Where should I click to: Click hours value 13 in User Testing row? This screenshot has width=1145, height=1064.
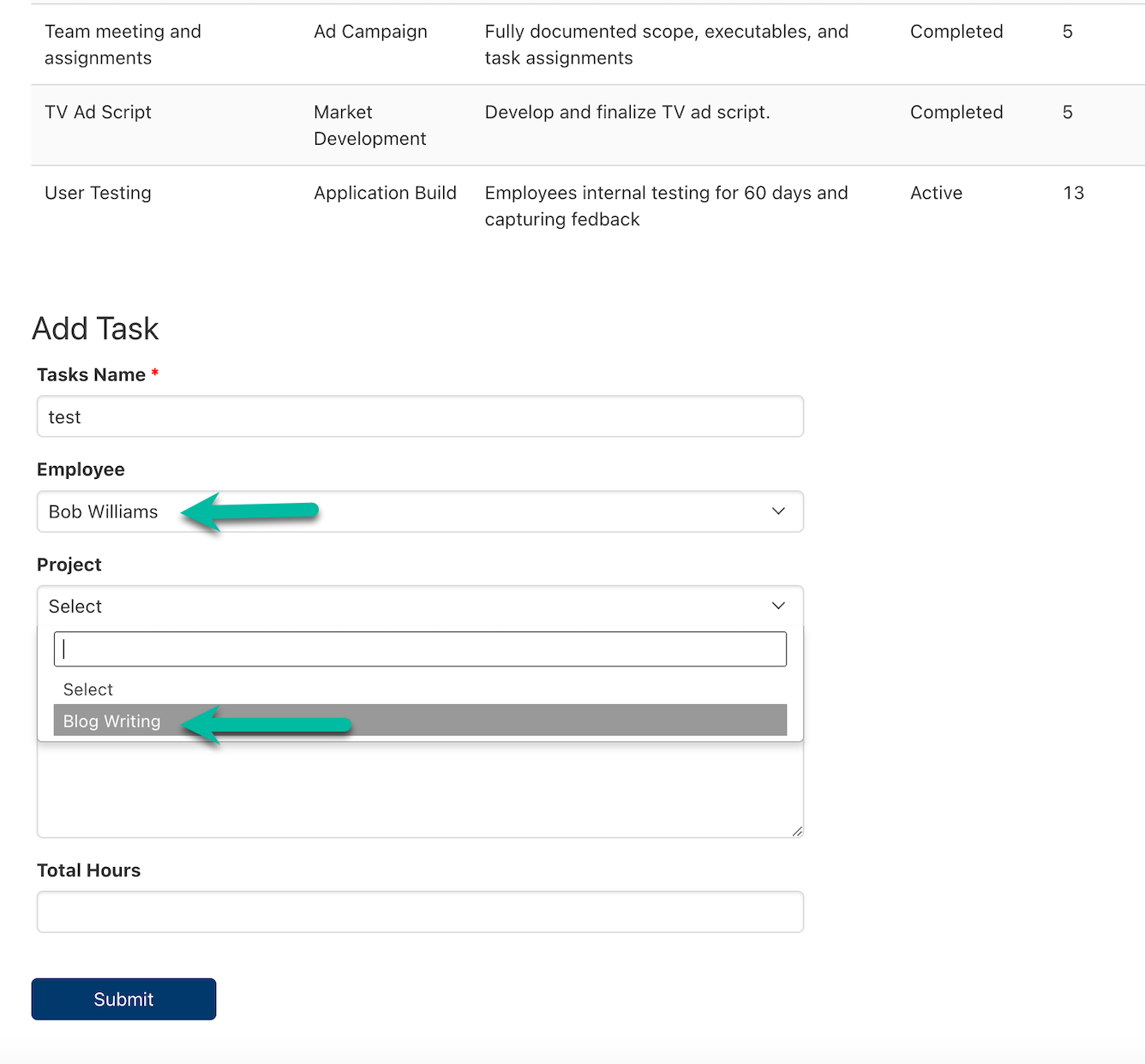(1074, 193)
